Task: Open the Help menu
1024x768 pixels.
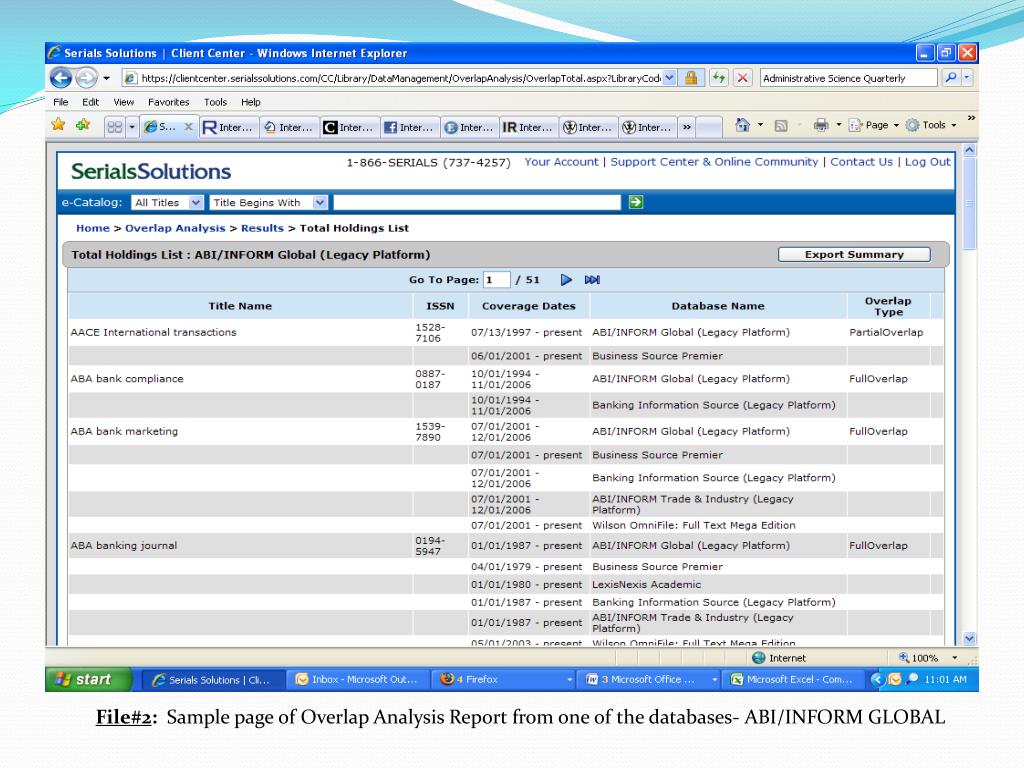Action: (250, 102)
